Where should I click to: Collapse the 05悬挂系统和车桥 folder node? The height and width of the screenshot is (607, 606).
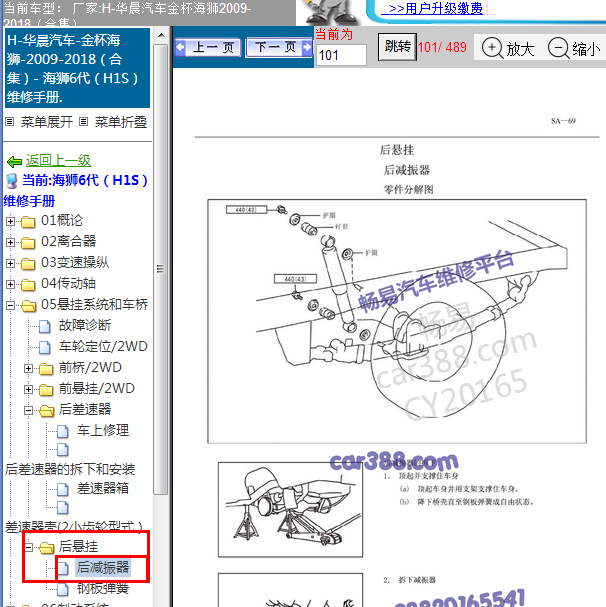(10, 305)
